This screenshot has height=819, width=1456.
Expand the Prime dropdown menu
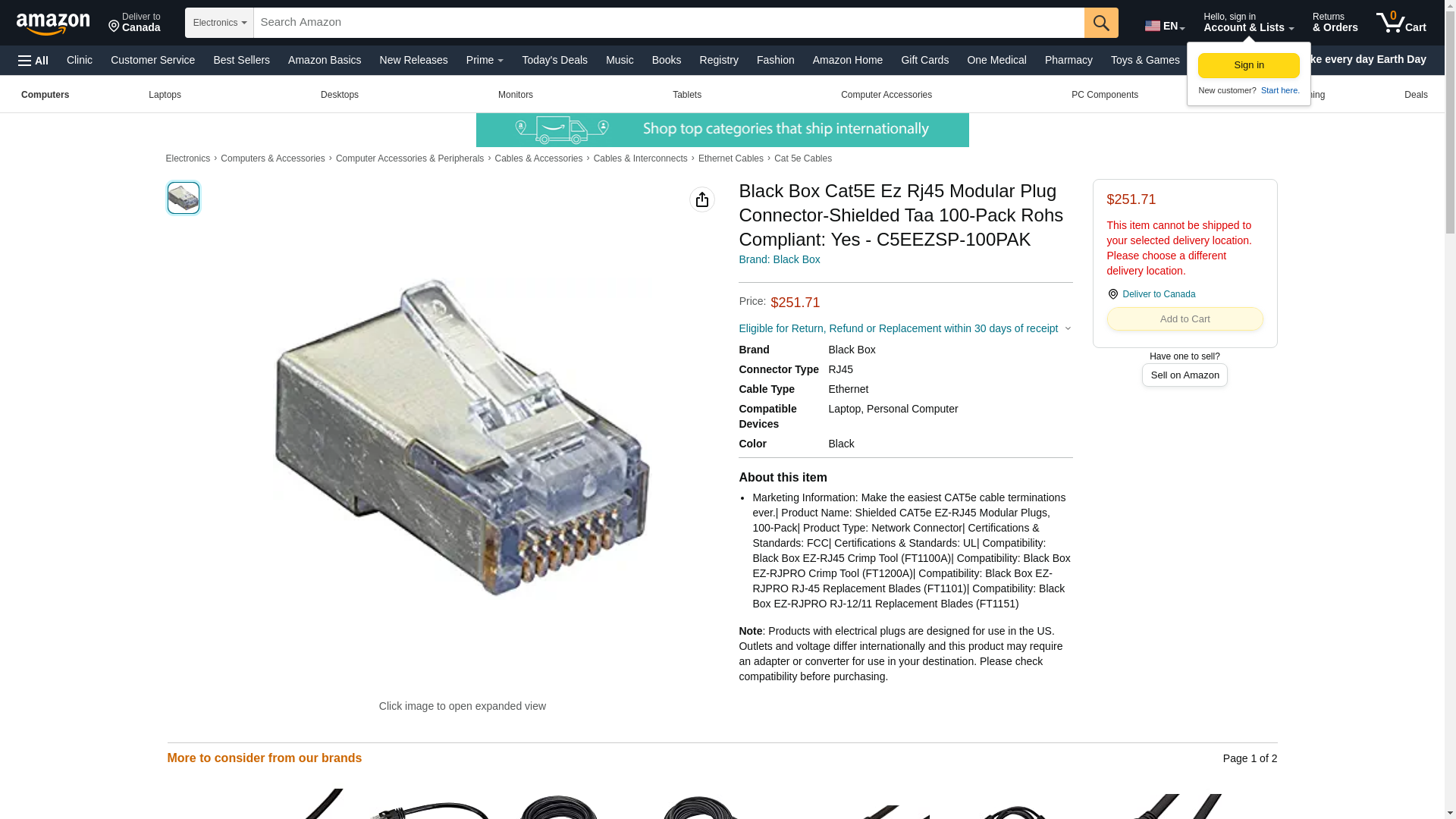(x=485, y=60)
